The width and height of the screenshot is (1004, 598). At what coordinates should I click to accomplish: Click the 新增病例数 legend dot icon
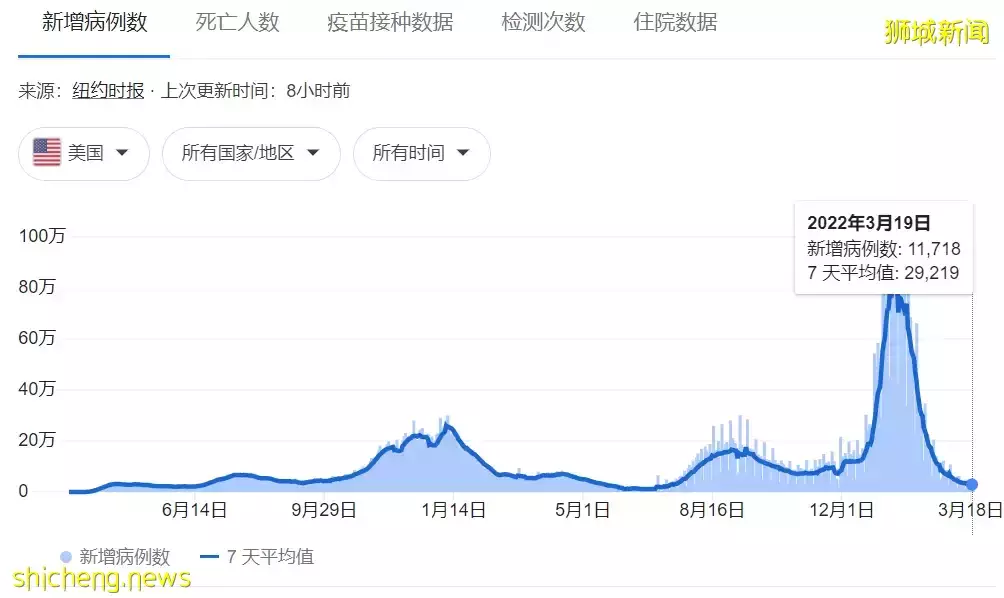coord(66,556)
